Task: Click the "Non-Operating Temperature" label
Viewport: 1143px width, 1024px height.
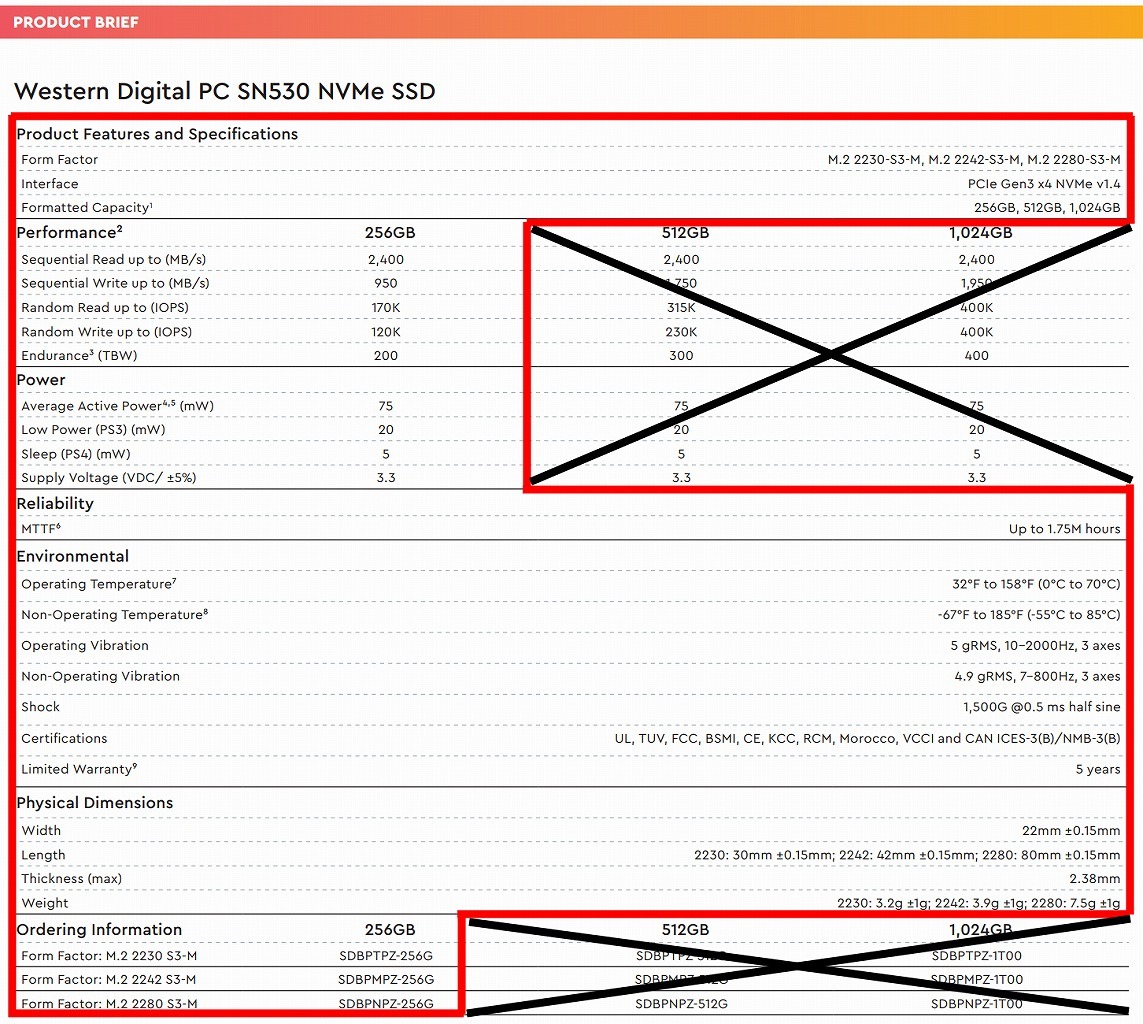Action: [x=114, y=615]
